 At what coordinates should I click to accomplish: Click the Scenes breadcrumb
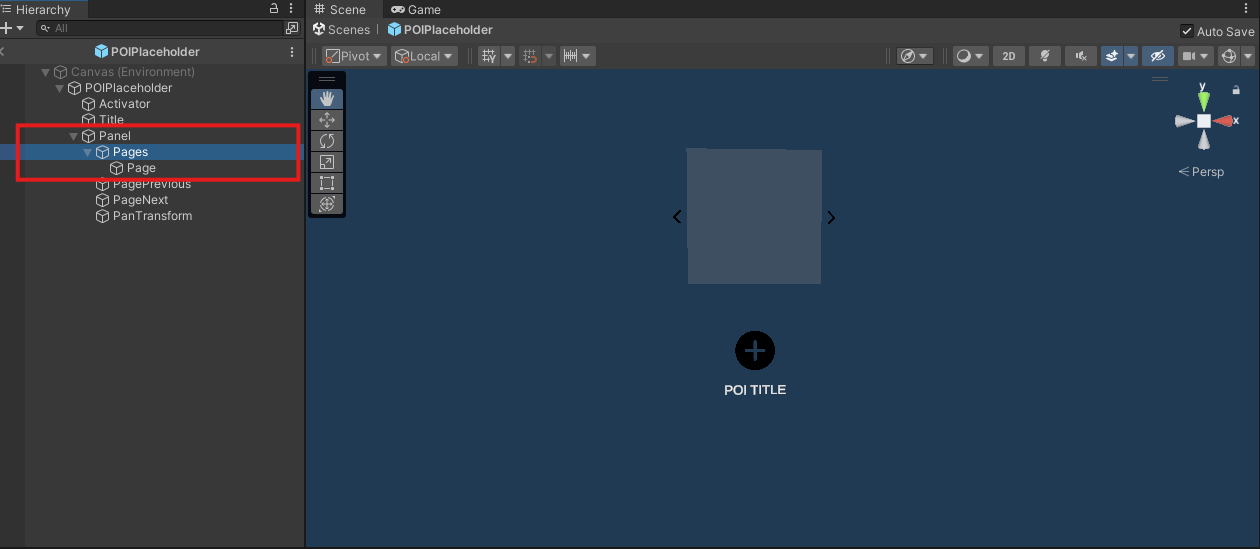(341, 30)
